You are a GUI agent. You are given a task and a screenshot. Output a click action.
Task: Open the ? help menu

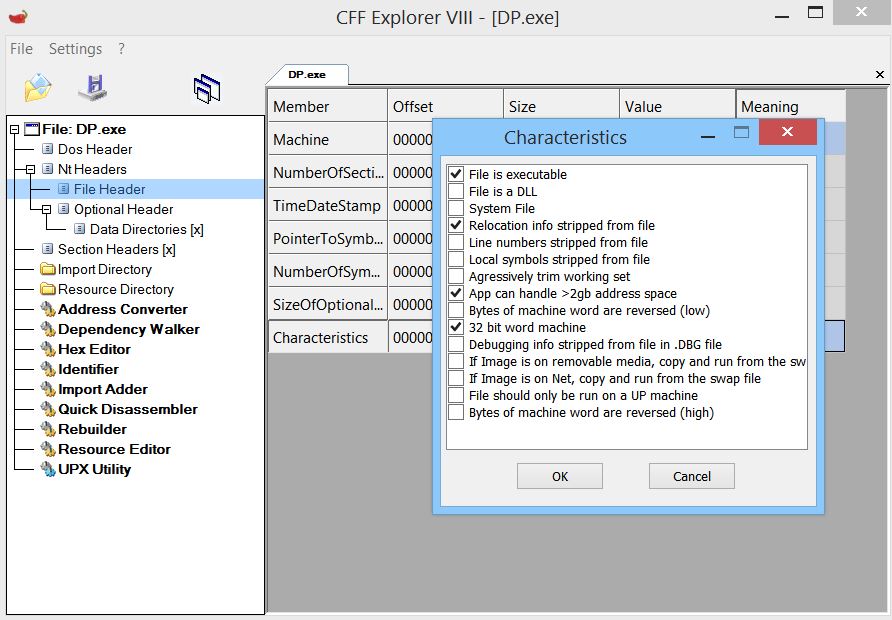(x=121, y=49)
